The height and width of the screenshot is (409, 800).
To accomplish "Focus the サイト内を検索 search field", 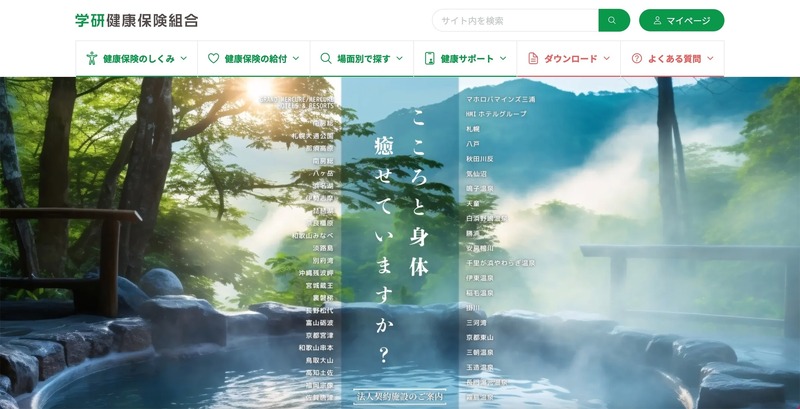I will coord(515,20).
